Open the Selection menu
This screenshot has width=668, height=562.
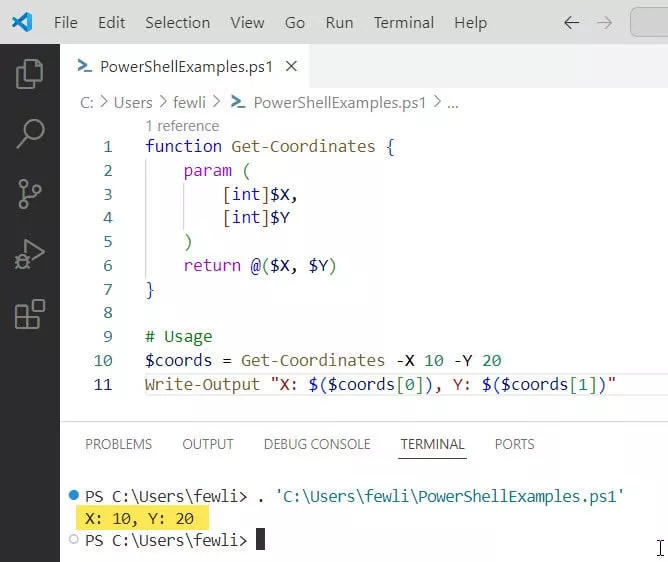(x=178, y=22)
